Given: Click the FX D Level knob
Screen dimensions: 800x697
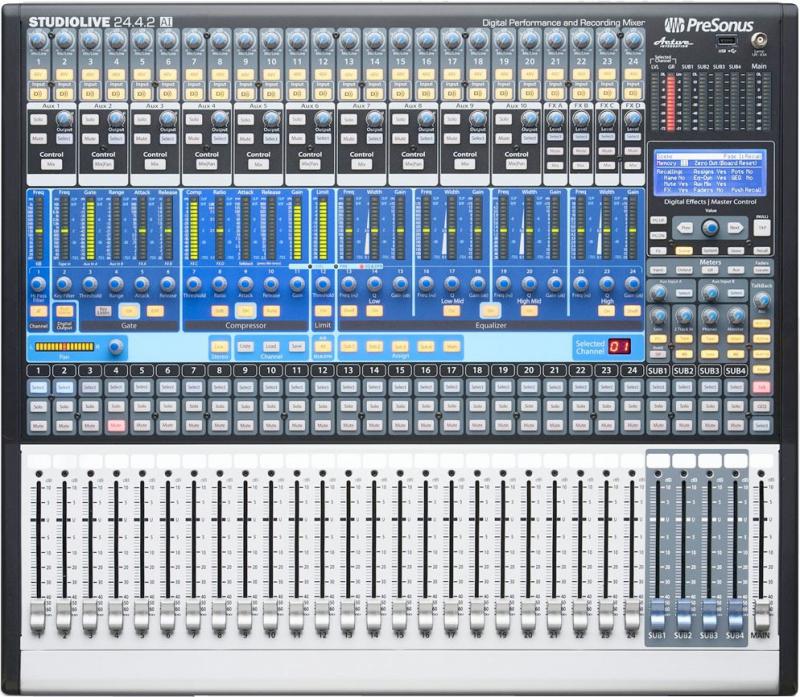Looking at the screenshot, I should [633, 119].
